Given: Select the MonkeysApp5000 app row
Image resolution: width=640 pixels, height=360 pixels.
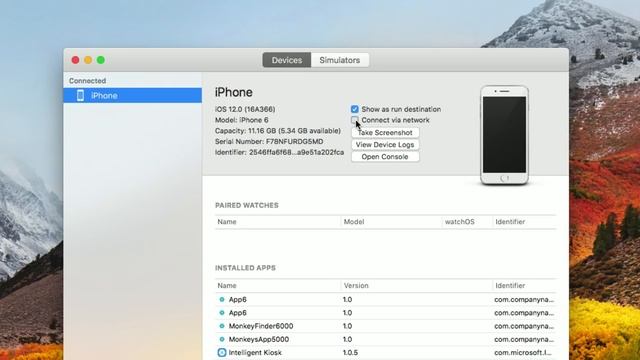Looking at the screenshot, I should [385, 339].
